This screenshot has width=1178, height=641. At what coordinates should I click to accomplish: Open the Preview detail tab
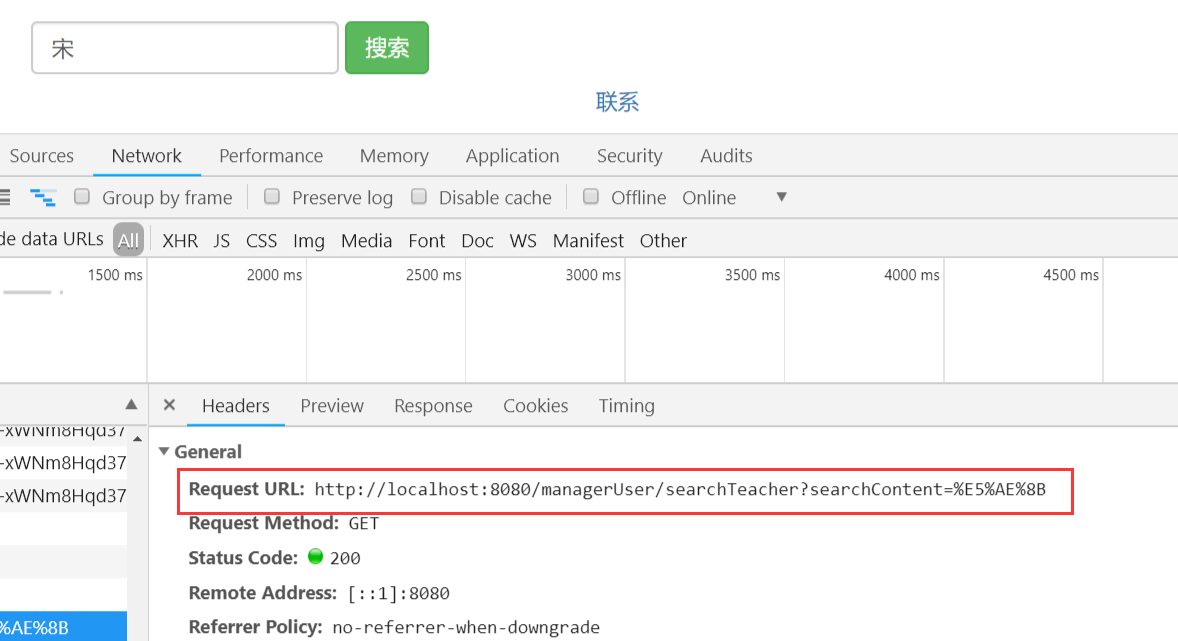(x=332, y=406)
